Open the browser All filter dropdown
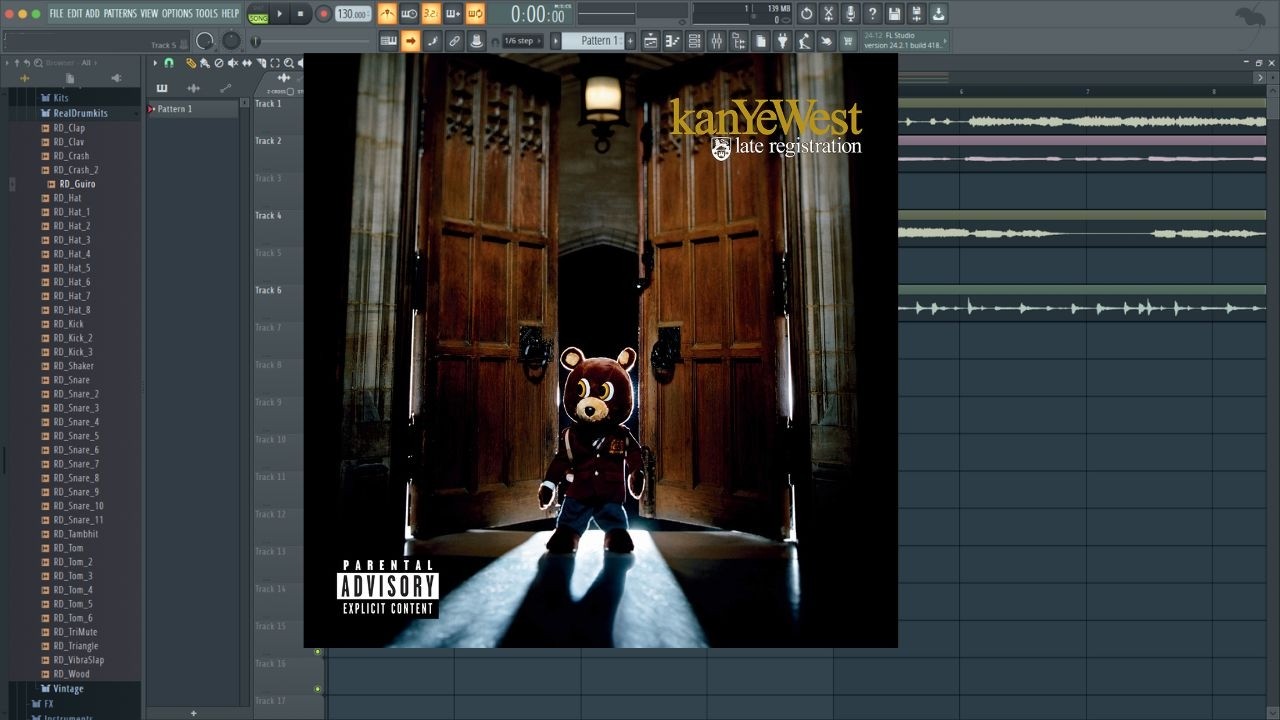 [88, 63]
